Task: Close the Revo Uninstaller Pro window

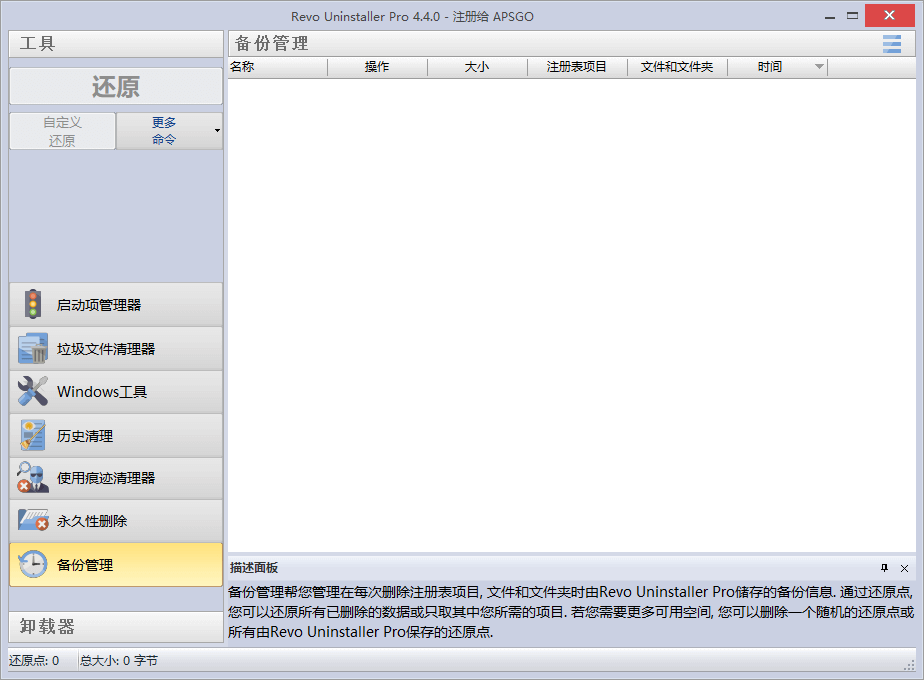Action: [x=890, y=15]
